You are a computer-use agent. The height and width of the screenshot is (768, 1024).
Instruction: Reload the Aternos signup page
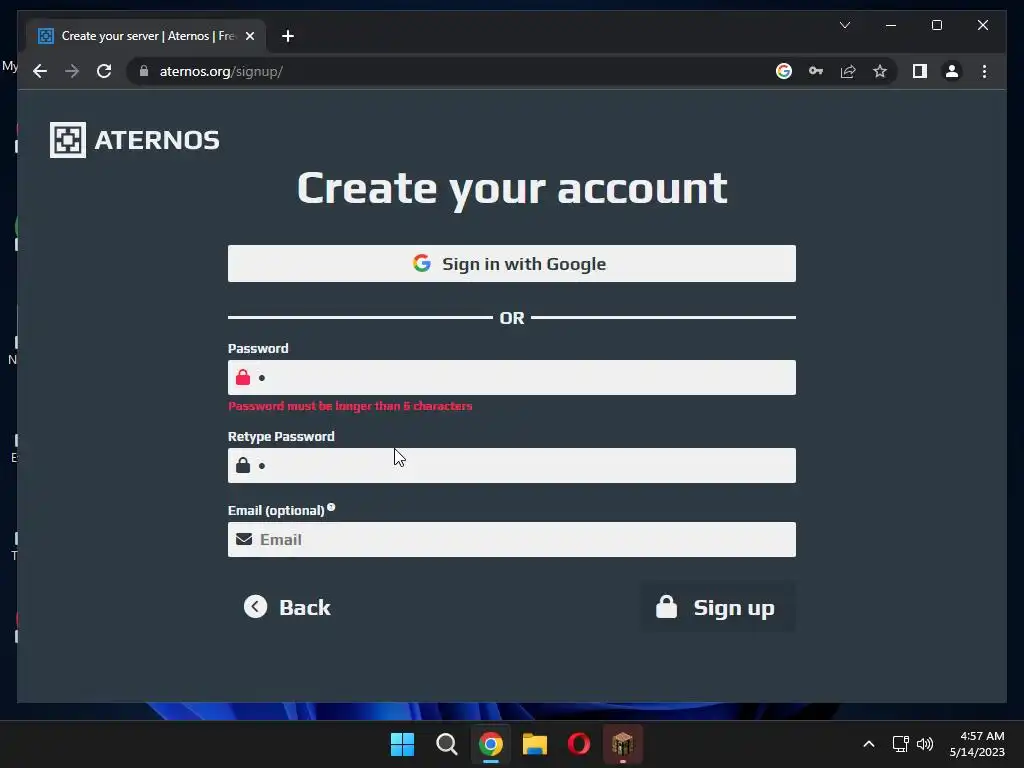(104, 71)
